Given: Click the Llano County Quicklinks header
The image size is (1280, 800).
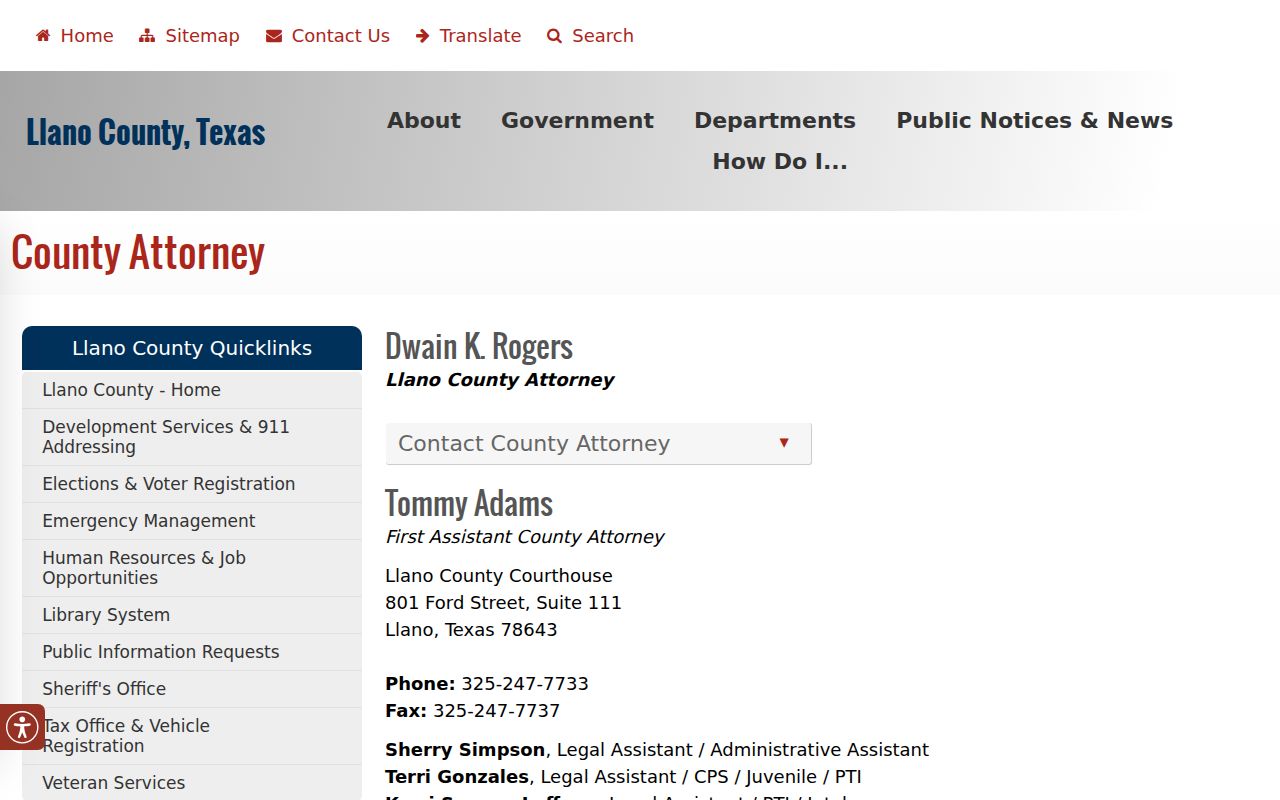Looking at the screenshot, I should tap(192, 348).
